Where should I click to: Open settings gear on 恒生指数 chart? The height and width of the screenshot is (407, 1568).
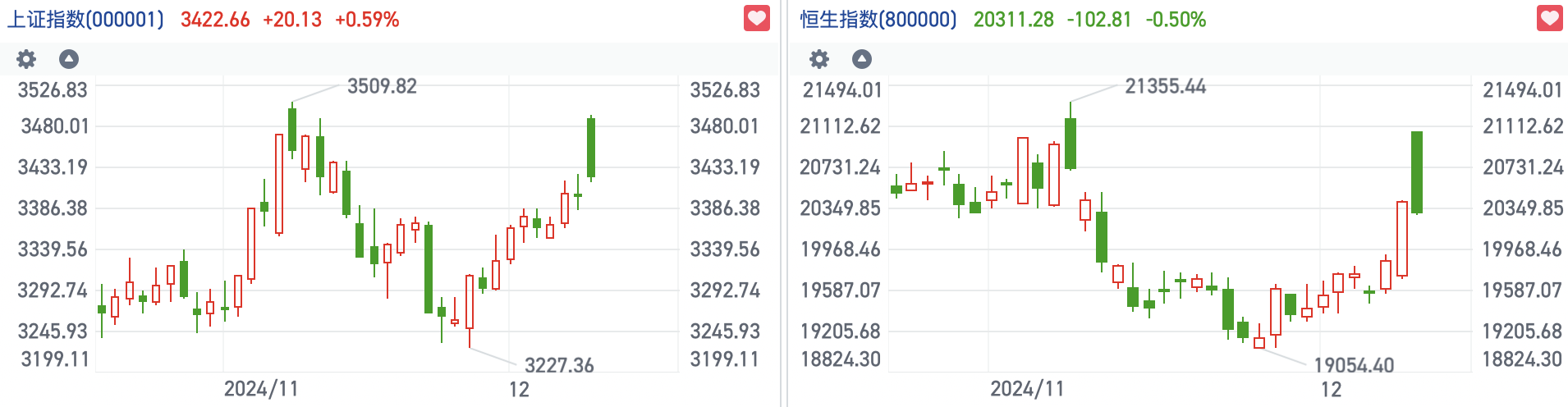point(819,59)
